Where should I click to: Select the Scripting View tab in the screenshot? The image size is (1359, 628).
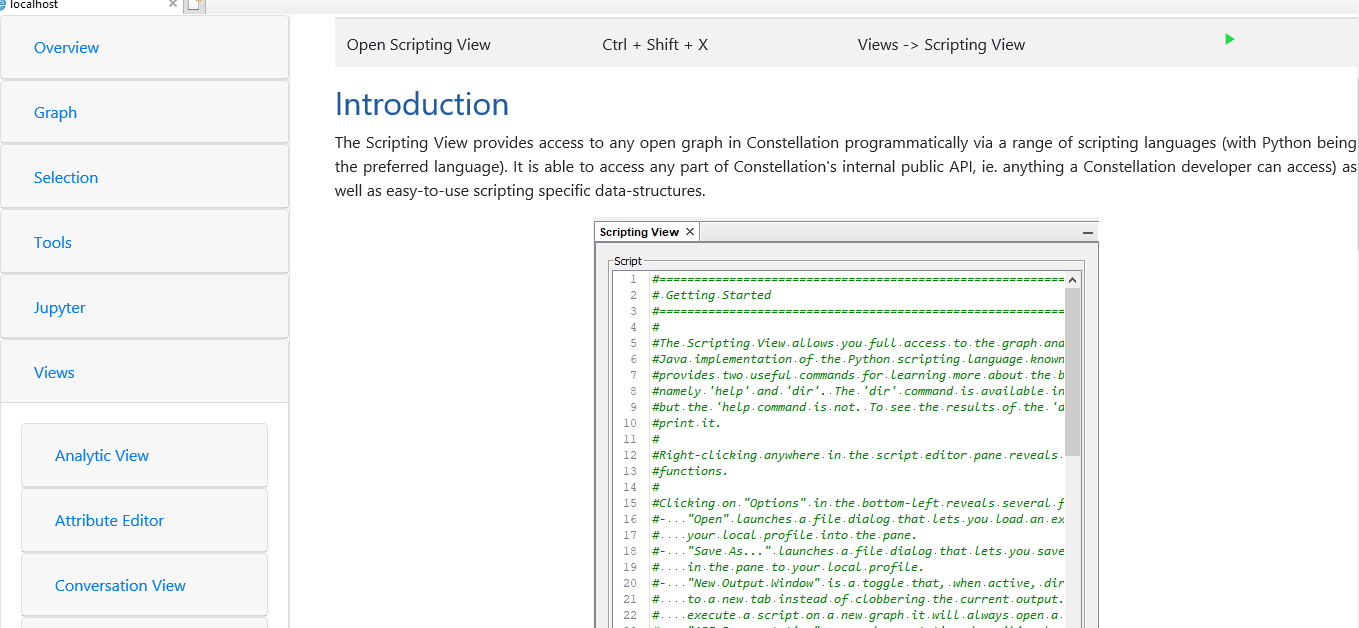(x=640, y=231)
